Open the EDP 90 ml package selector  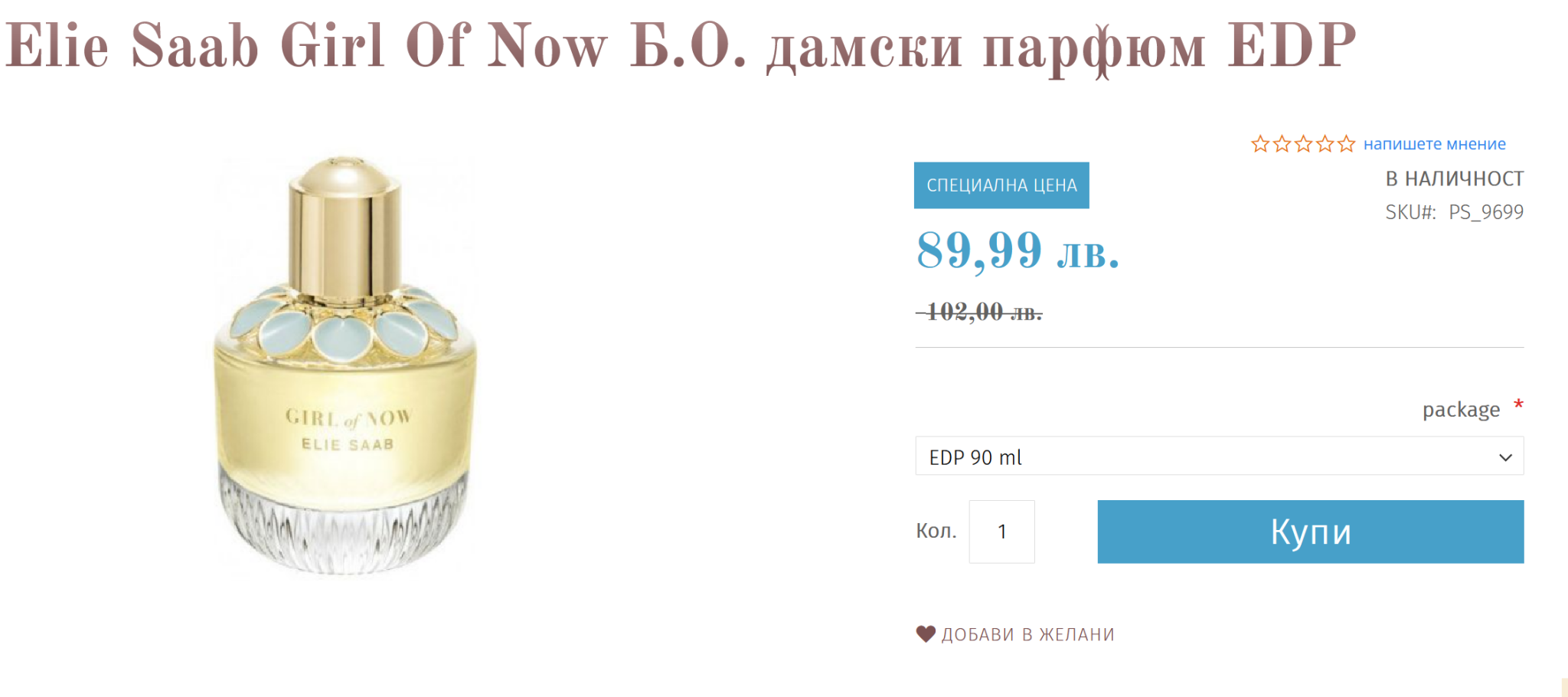tap(1219, 456)
